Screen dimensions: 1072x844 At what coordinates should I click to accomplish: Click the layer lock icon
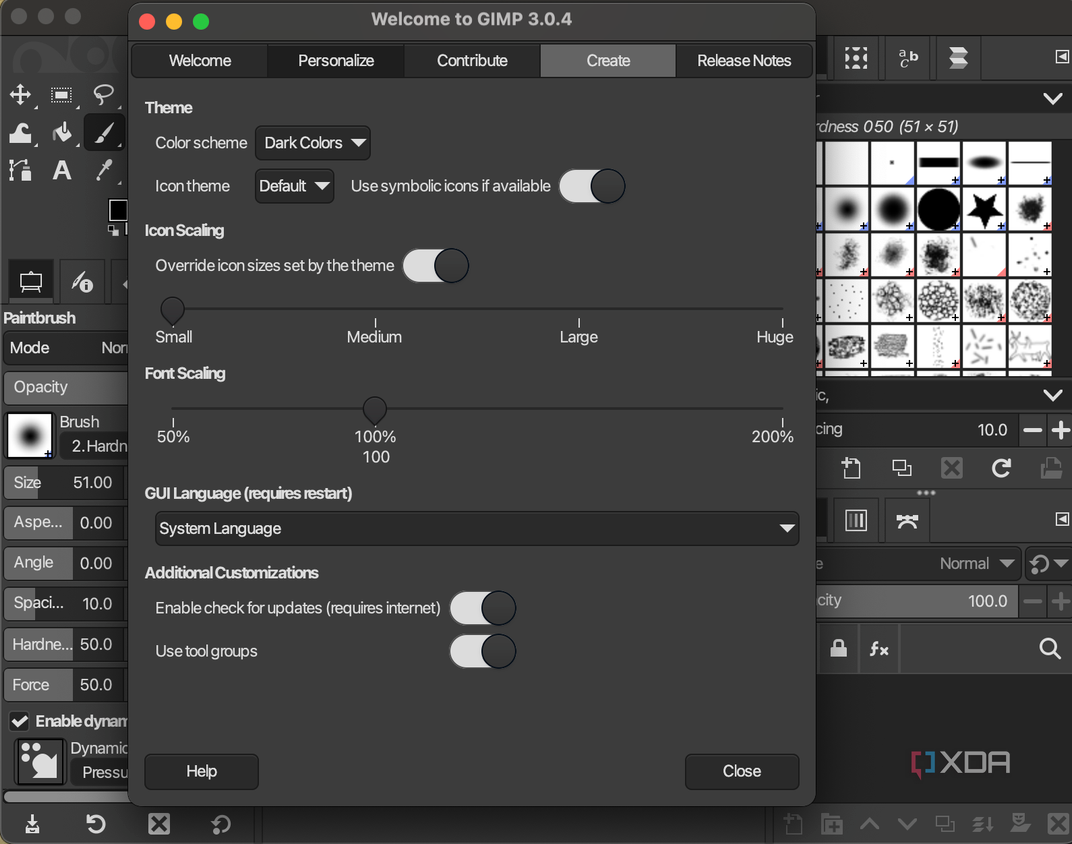pyautogui.click(x=838, y=648)
